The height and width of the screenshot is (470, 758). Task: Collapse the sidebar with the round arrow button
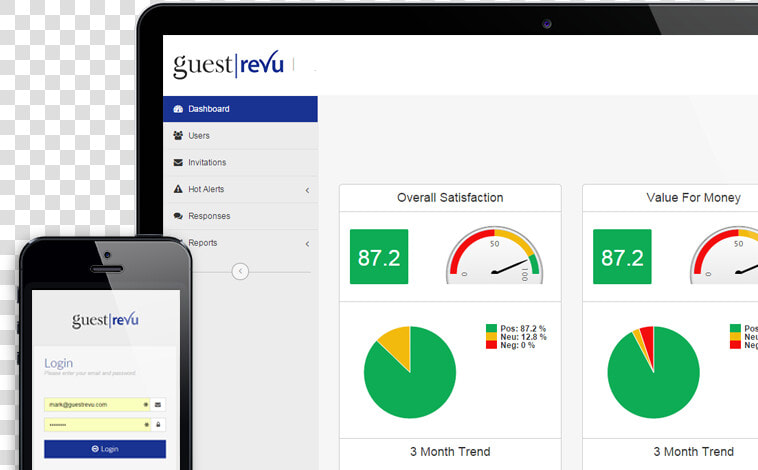click(x=240, y=271)
